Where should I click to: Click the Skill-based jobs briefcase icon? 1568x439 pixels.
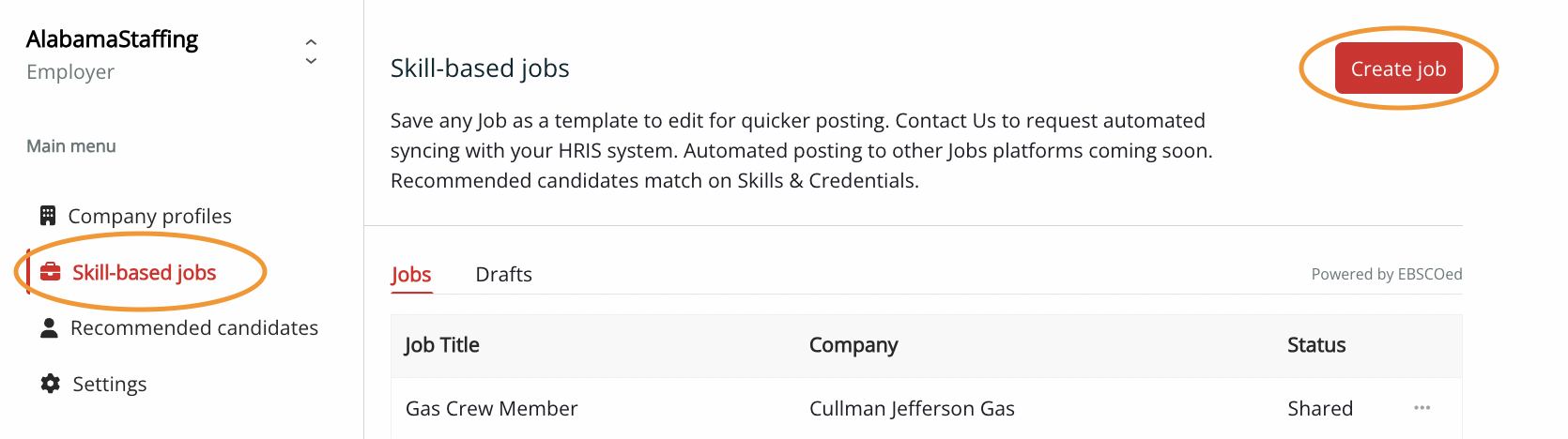pos(51,273)
